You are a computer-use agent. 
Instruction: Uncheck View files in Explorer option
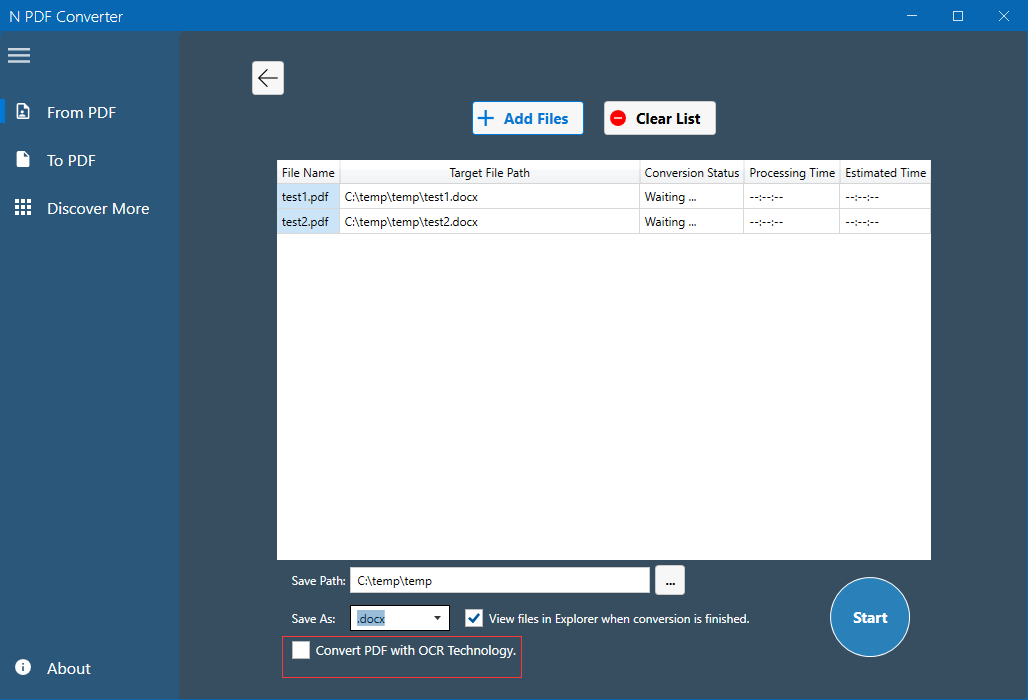coord(474,618)
